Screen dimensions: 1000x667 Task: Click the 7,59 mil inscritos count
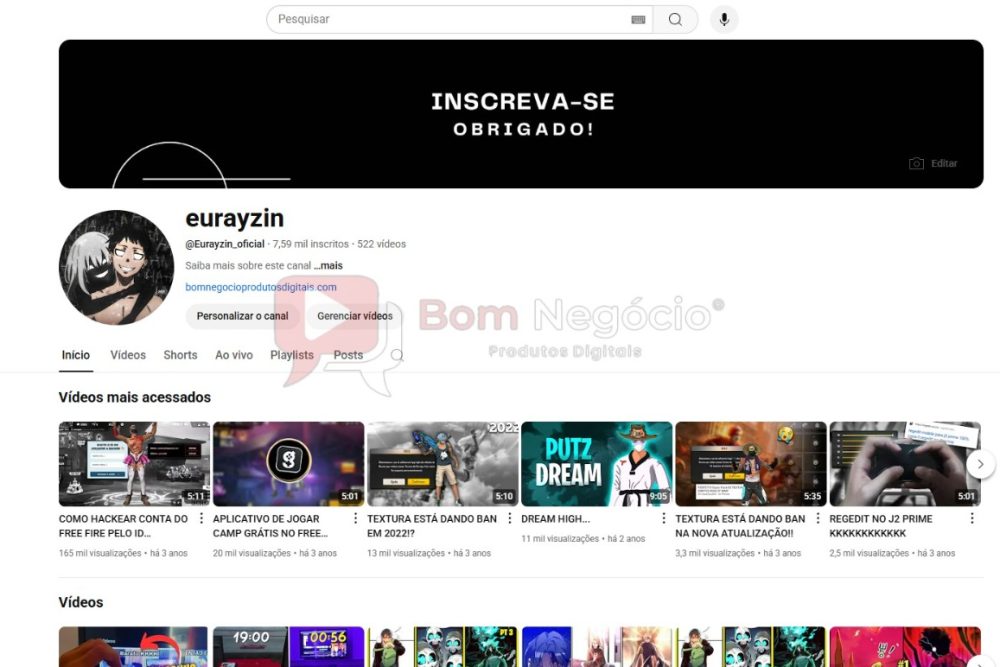pyautogui.click(x=311, y=244)
